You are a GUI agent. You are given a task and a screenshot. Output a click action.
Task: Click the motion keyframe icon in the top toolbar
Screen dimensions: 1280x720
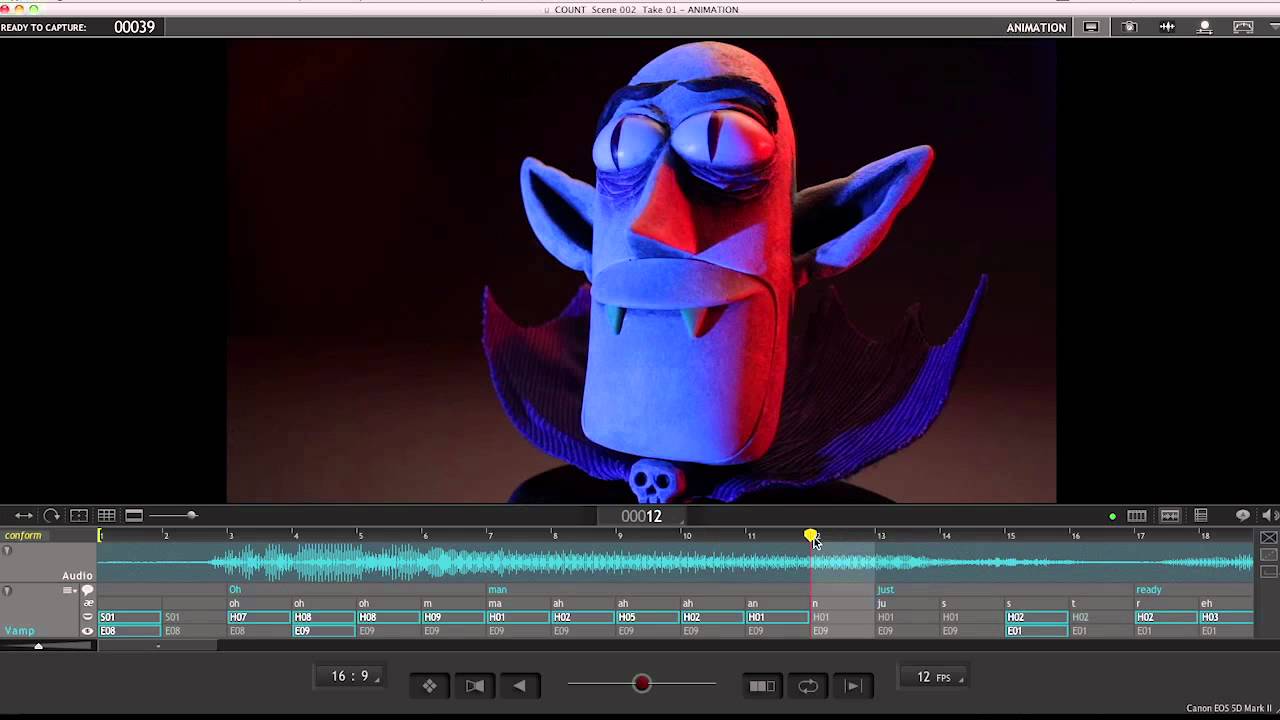click(1205, 27)
